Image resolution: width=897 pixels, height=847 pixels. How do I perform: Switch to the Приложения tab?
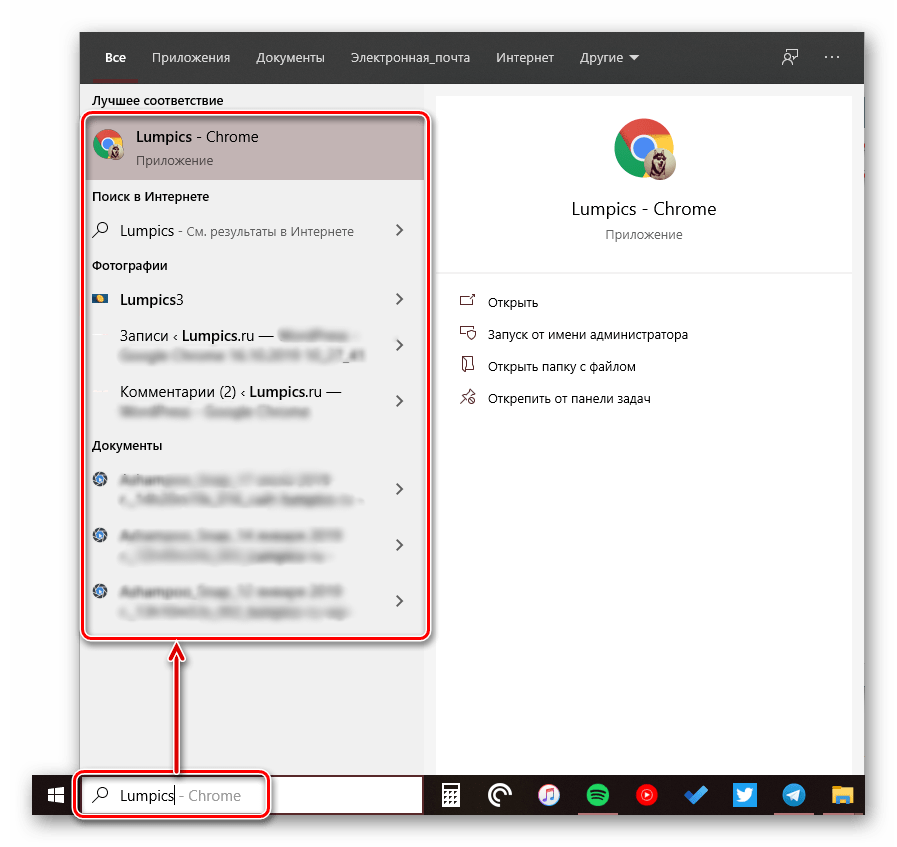(x=191, y=58)
